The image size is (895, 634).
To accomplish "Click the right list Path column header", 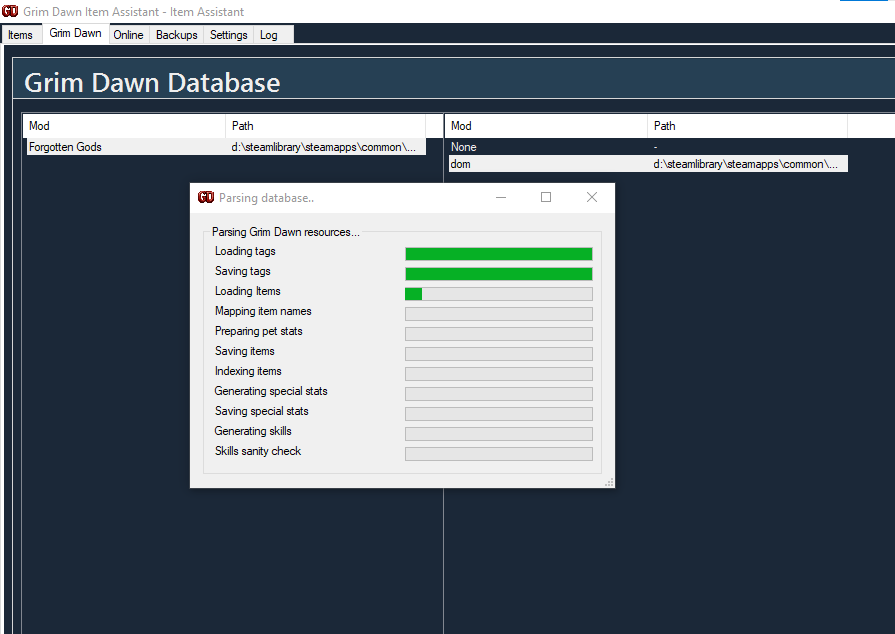I will (747, 126).
